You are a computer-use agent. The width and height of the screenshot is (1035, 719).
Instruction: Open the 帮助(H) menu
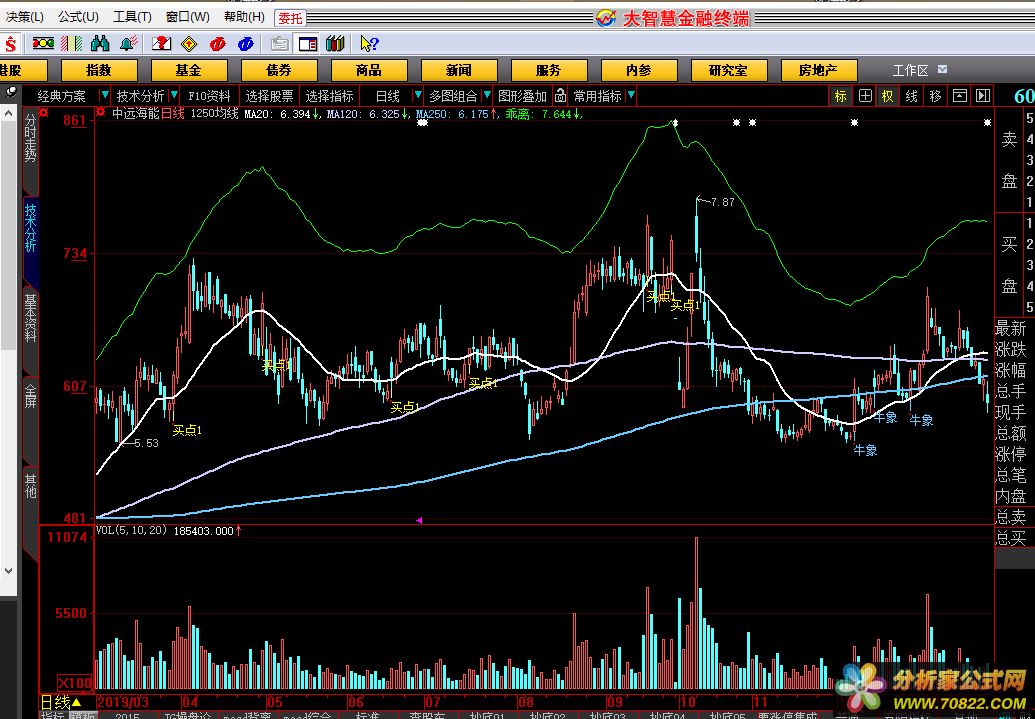tap(244, 17)
